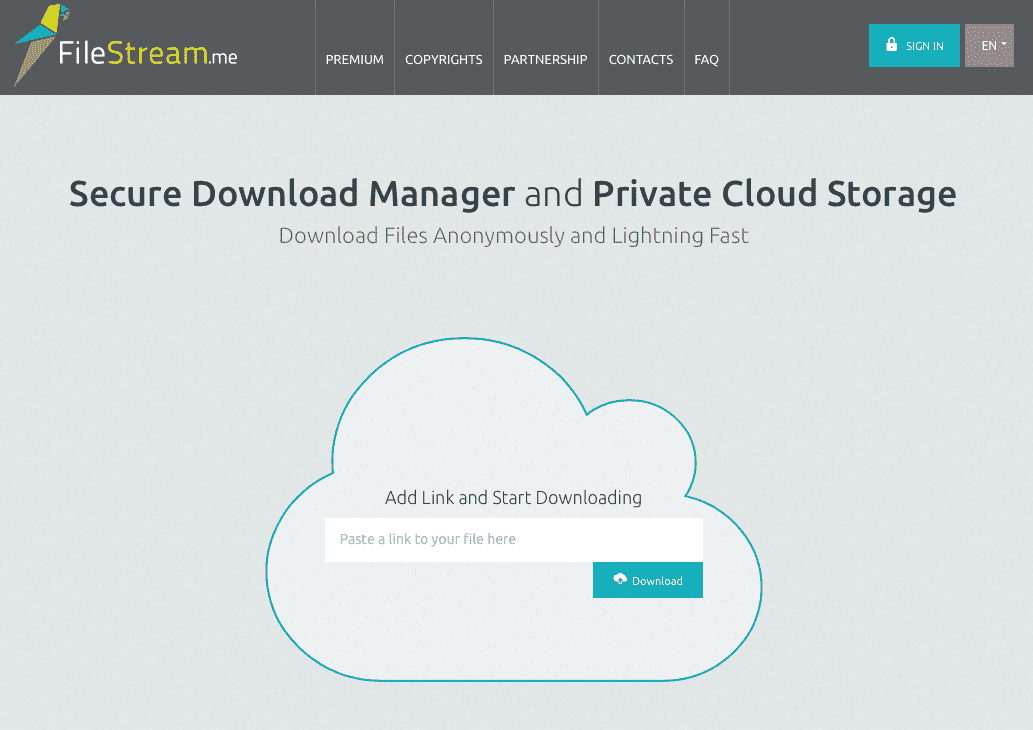Image resolution: width=1033 pixels, height=730 pixels.
Task: Click the 'Add Link and Start Downloading' label
Action: pyautogui.click(x=513, y=497)
